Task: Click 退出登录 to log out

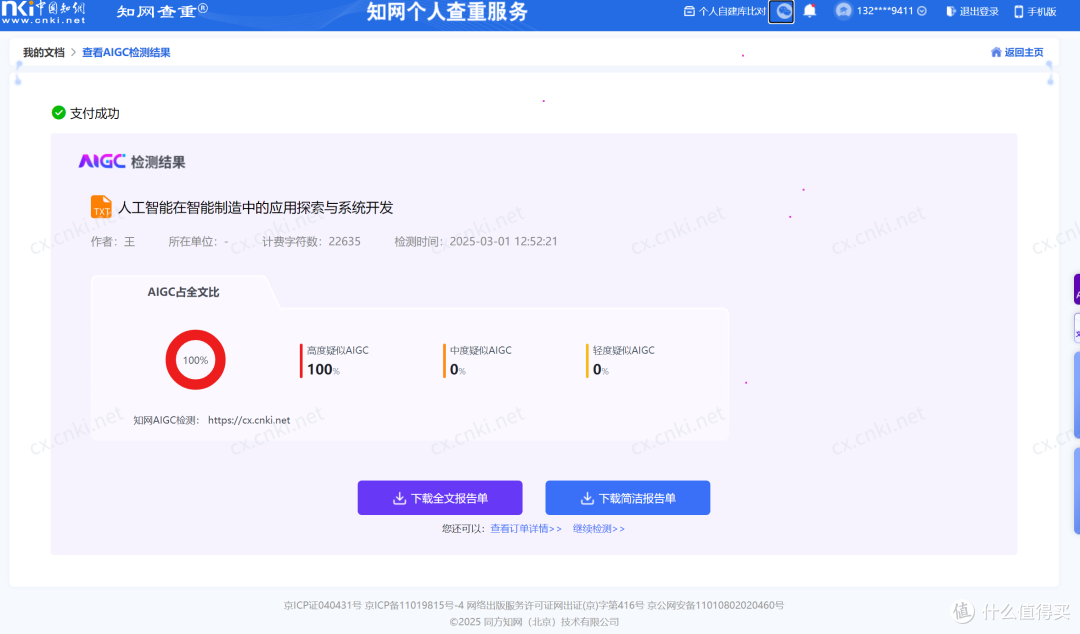Action: click(973, 11)
